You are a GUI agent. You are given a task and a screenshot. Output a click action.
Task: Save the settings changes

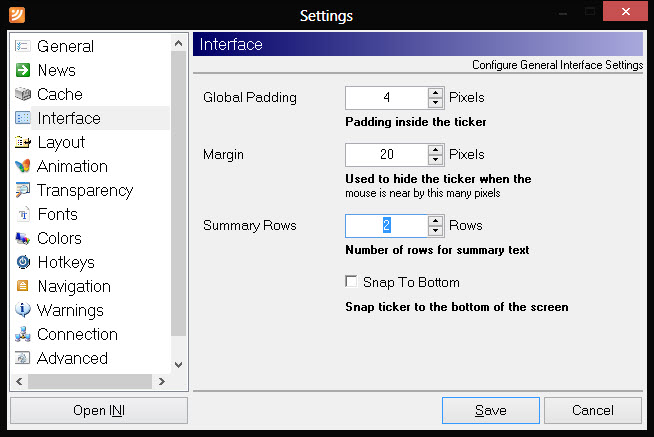click(490, 410)
